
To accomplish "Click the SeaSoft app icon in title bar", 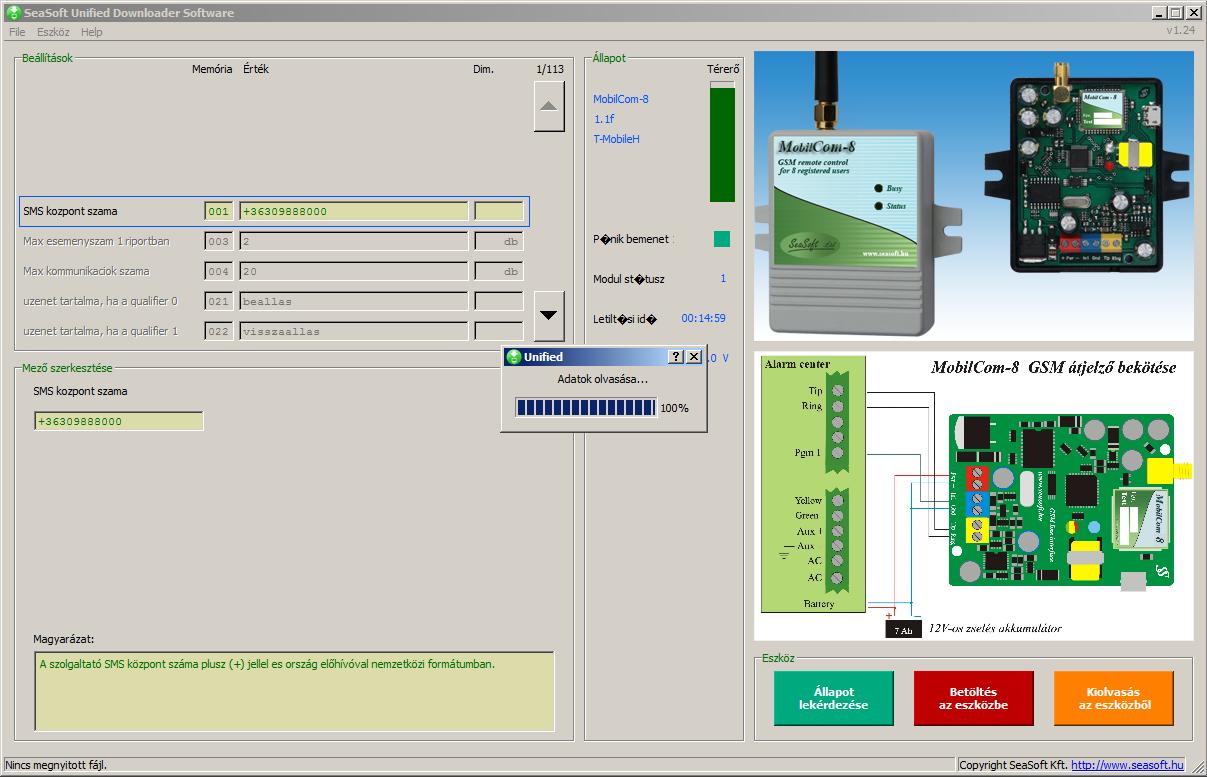I will pos(13,13).
